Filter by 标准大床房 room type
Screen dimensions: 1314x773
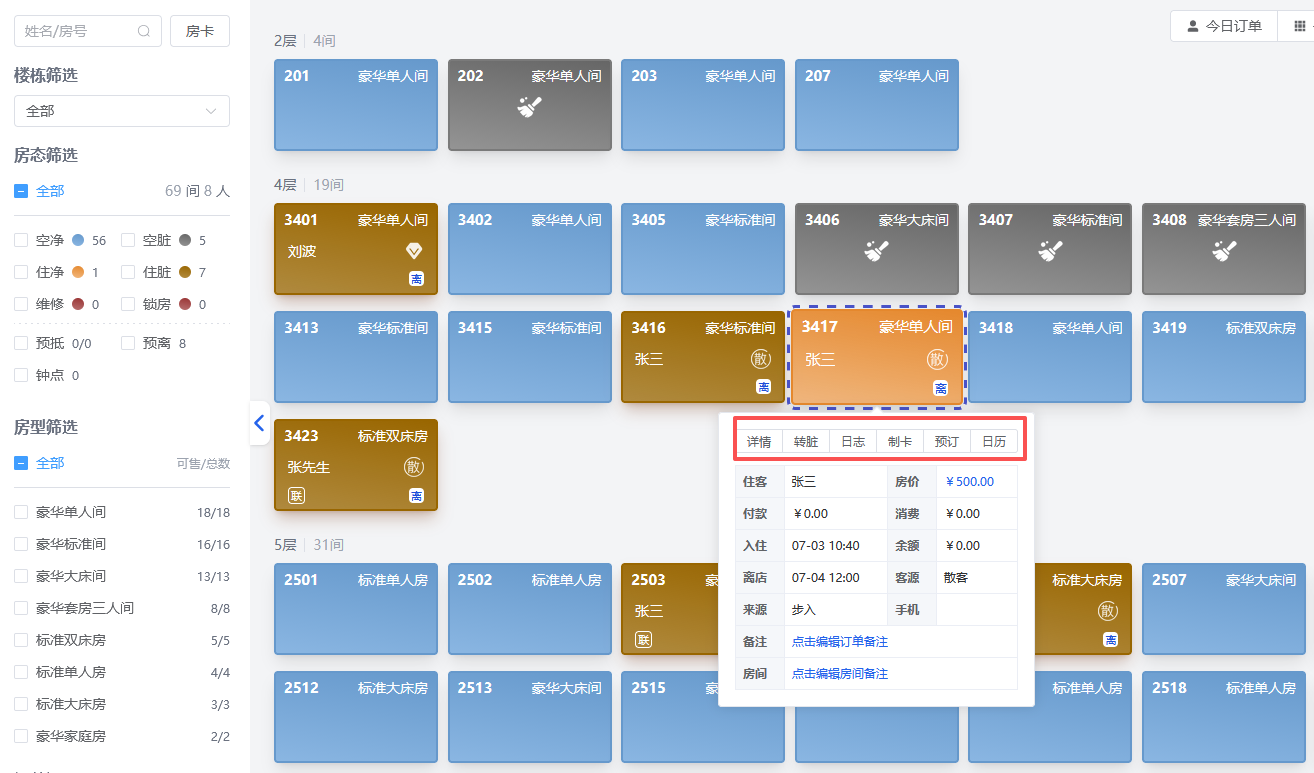pos(21,704)
